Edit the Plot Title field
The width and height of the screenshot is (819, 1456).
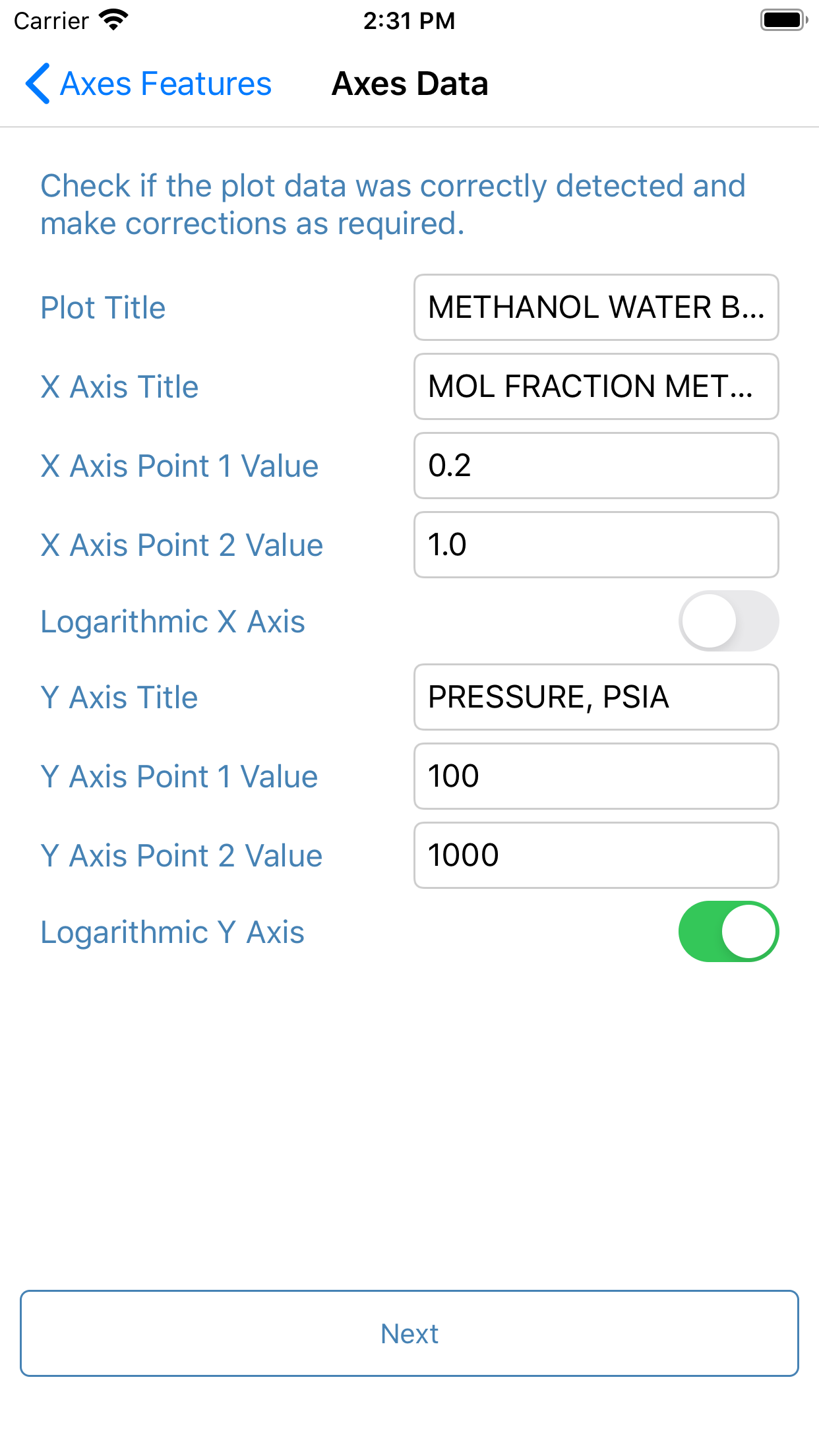(x=595, y=307)
